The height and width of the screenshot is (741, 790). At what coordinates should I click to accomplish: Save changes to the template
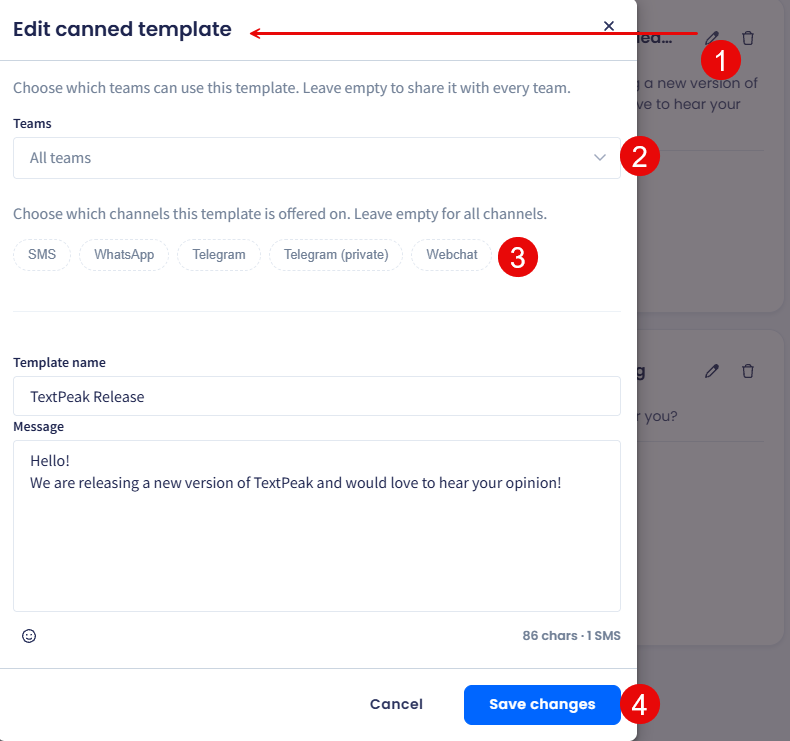pyautogui.click(x=542, y=704)
